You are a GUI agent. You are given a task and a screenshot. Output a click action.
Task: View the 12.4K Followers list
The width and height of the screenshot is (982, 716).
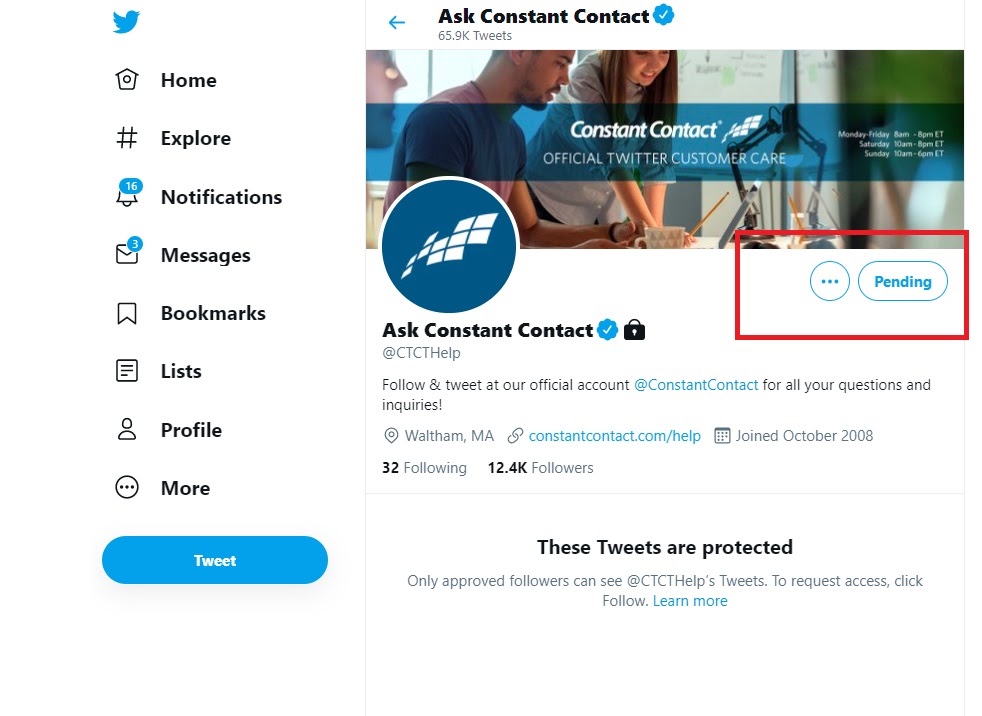point(540,468)
